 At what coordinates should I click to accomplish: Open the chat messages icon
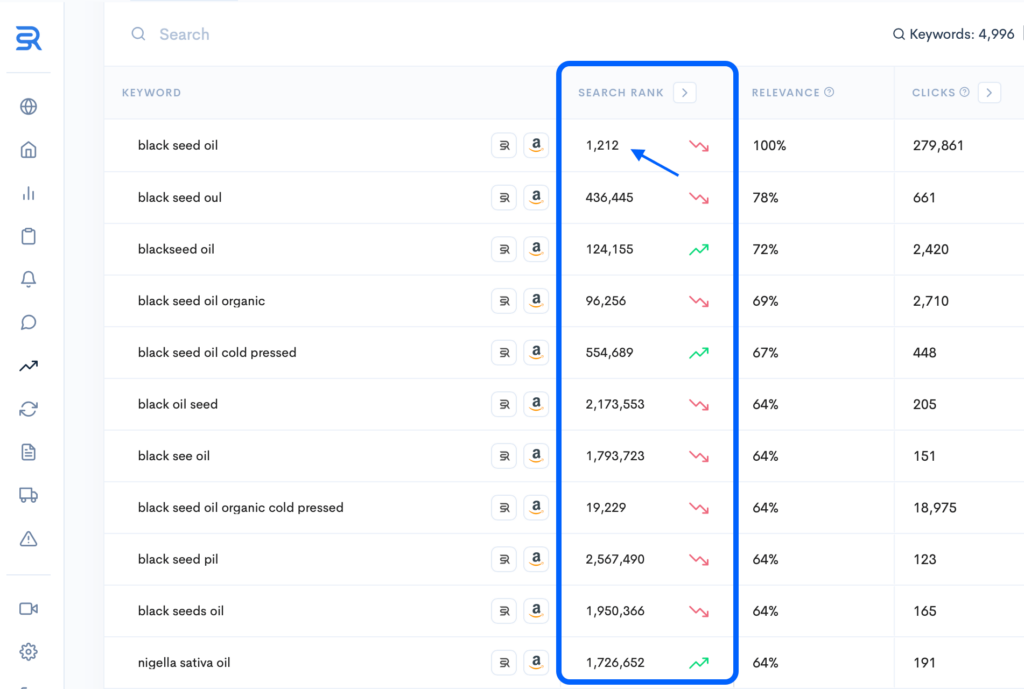click(x=28, y=322)
